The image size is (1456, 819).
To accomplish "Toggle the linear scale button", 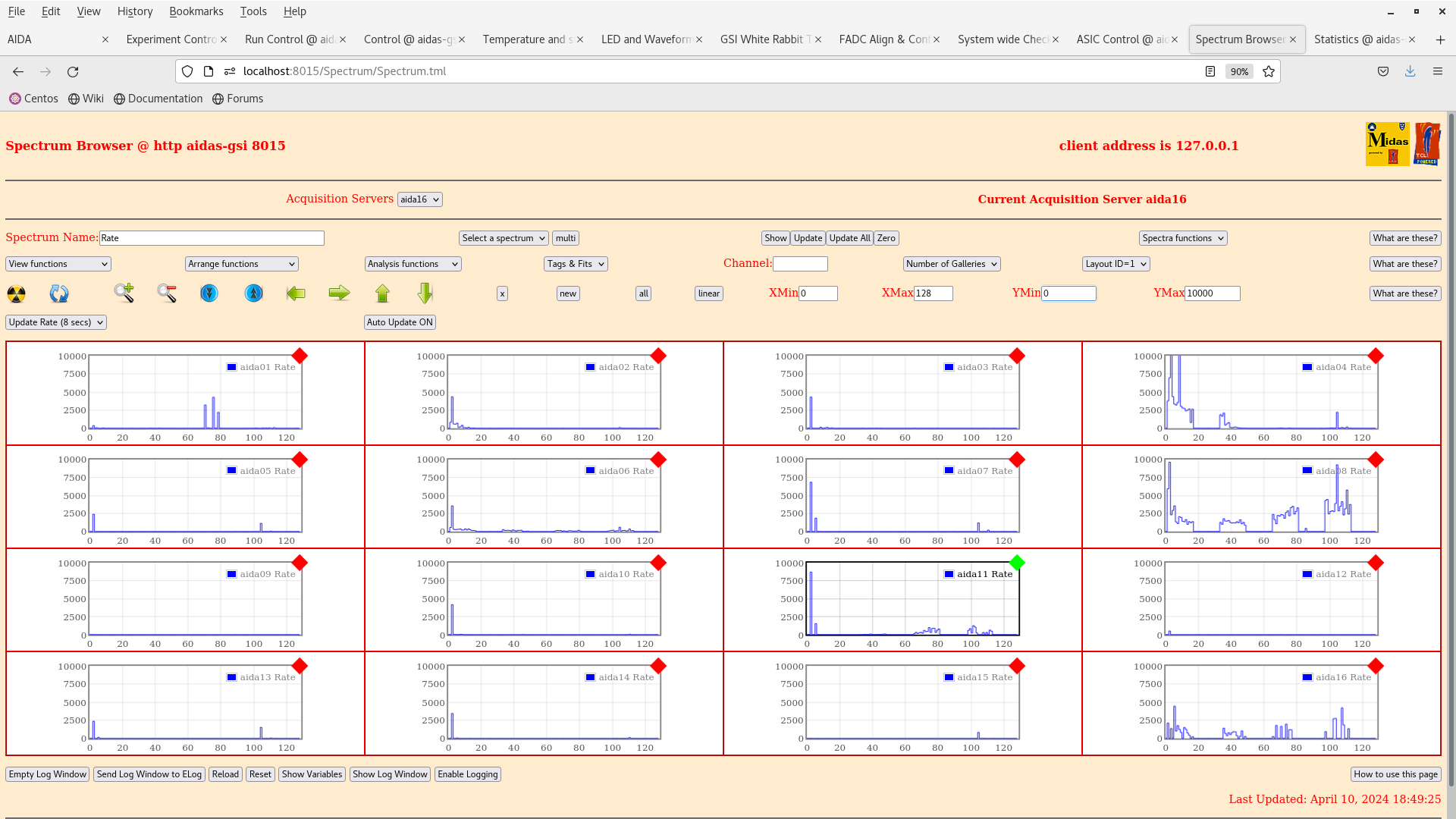I will click(x=709, y=293).
